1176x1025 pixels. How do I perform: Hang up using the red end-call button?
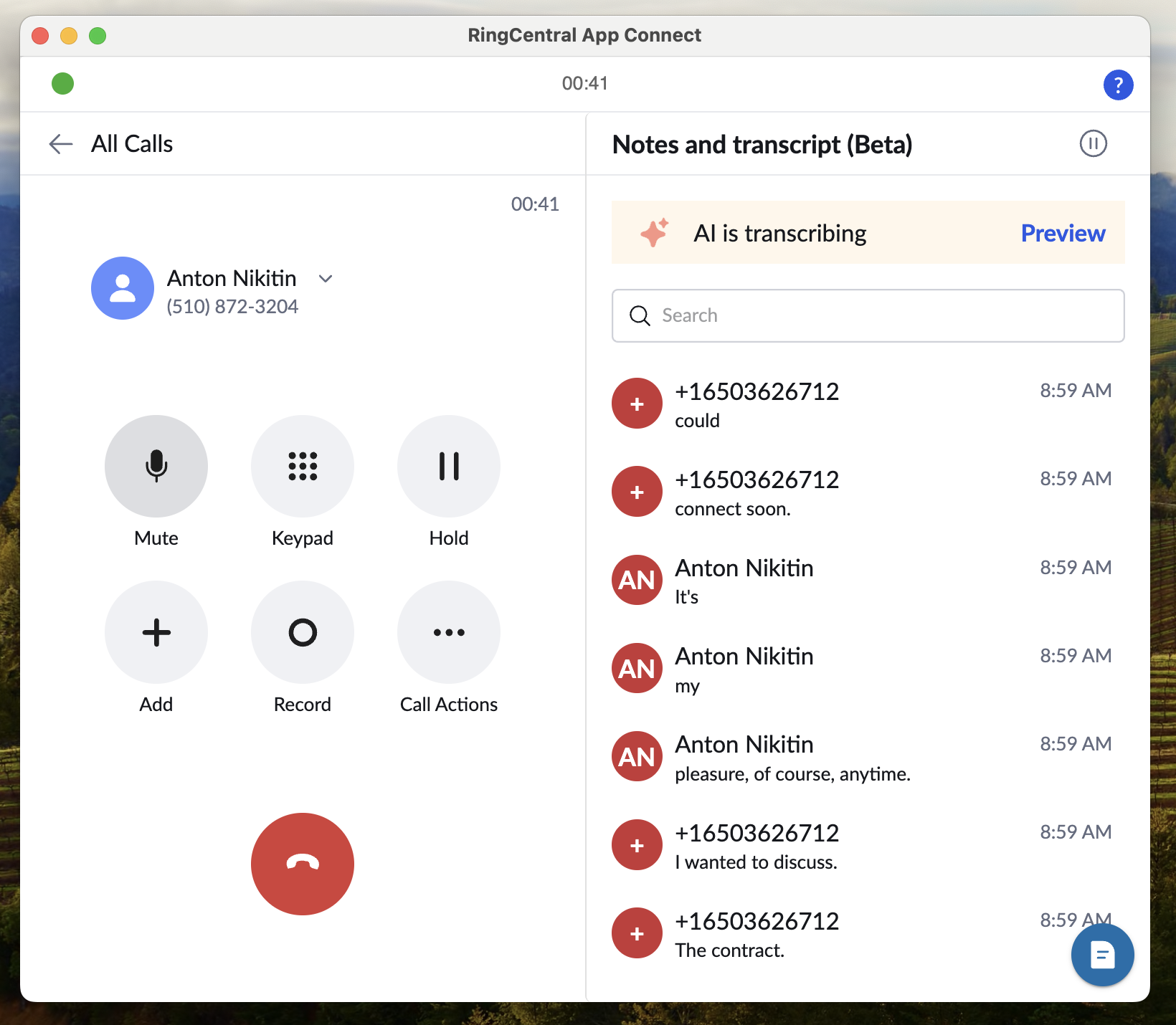tap(303, 864)
